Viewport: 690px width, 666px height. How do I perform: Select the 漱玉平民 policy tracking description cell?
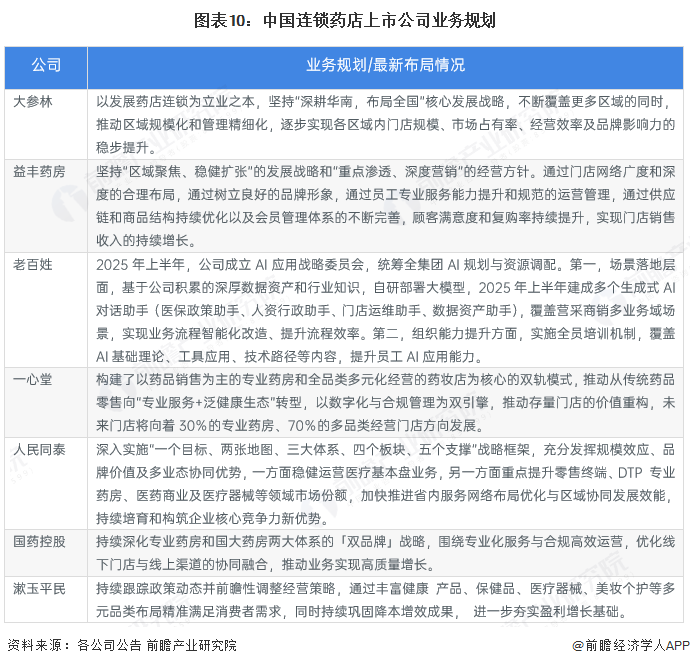(x=385, y=600)
